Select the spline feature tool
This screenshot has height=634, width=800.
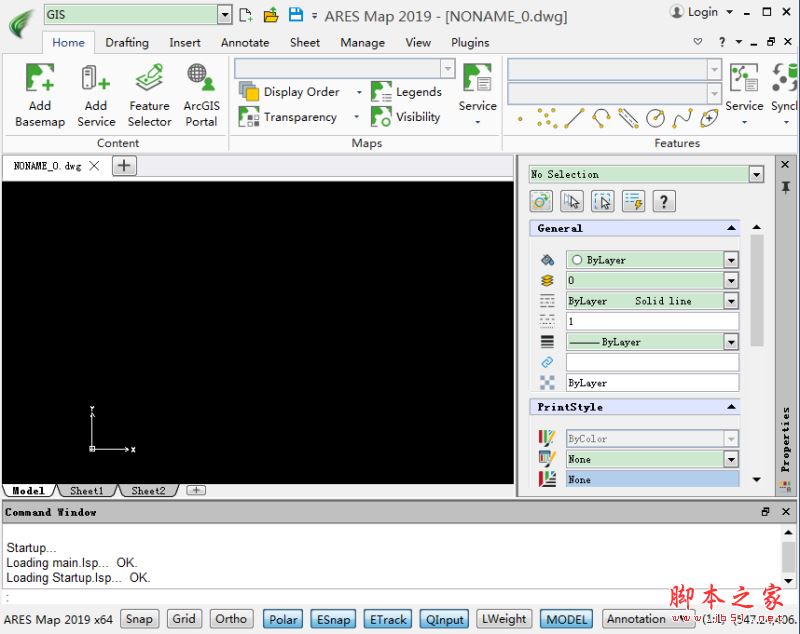682,118
